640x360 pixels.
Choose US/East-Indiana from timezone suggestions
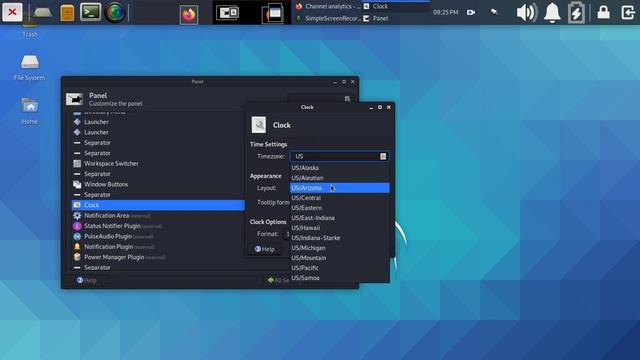point(340,218)
